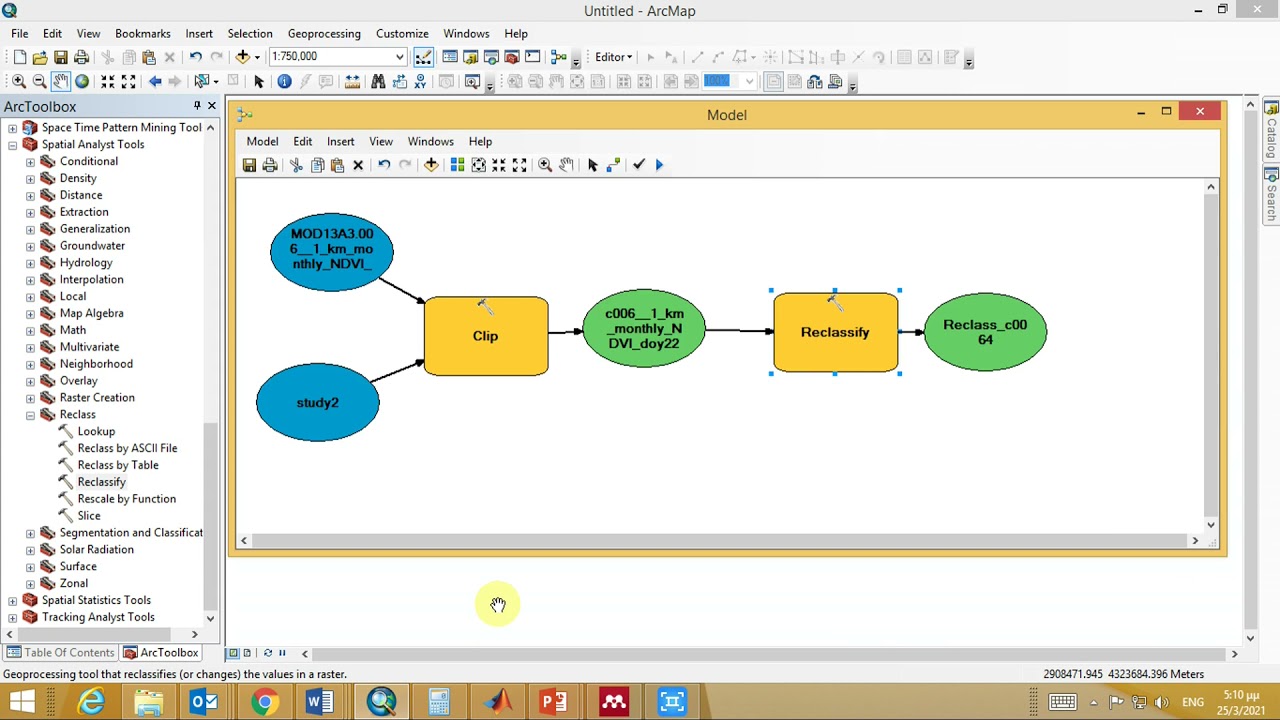Expand the Spatial Statistics Tools toolbox
The width and height of the screenshot is (1280, 720).
coord(12,601)
